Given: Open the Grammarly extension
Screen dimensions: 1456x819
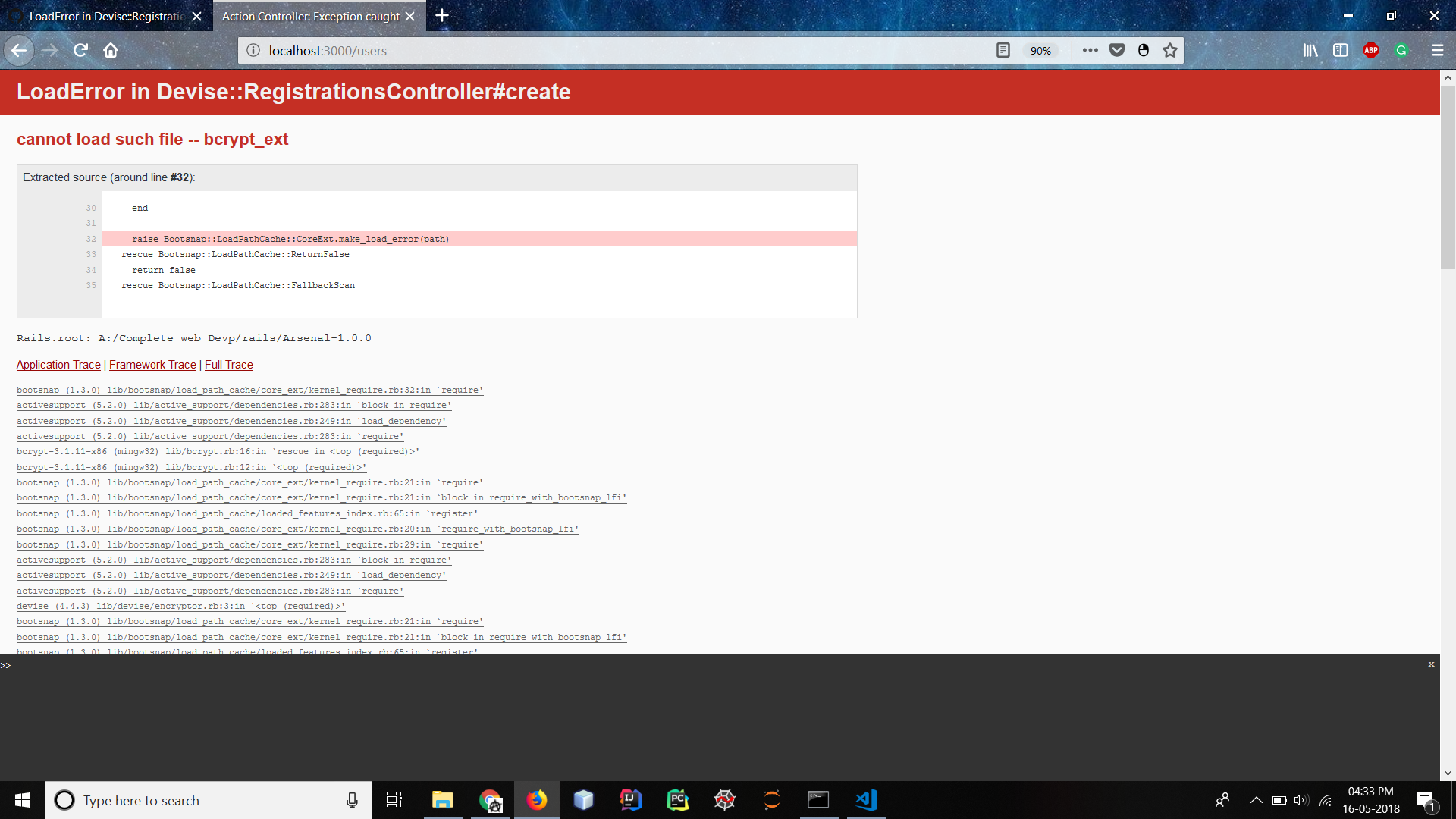Looking at the screenshot, I should click(x=1401, y=50).
